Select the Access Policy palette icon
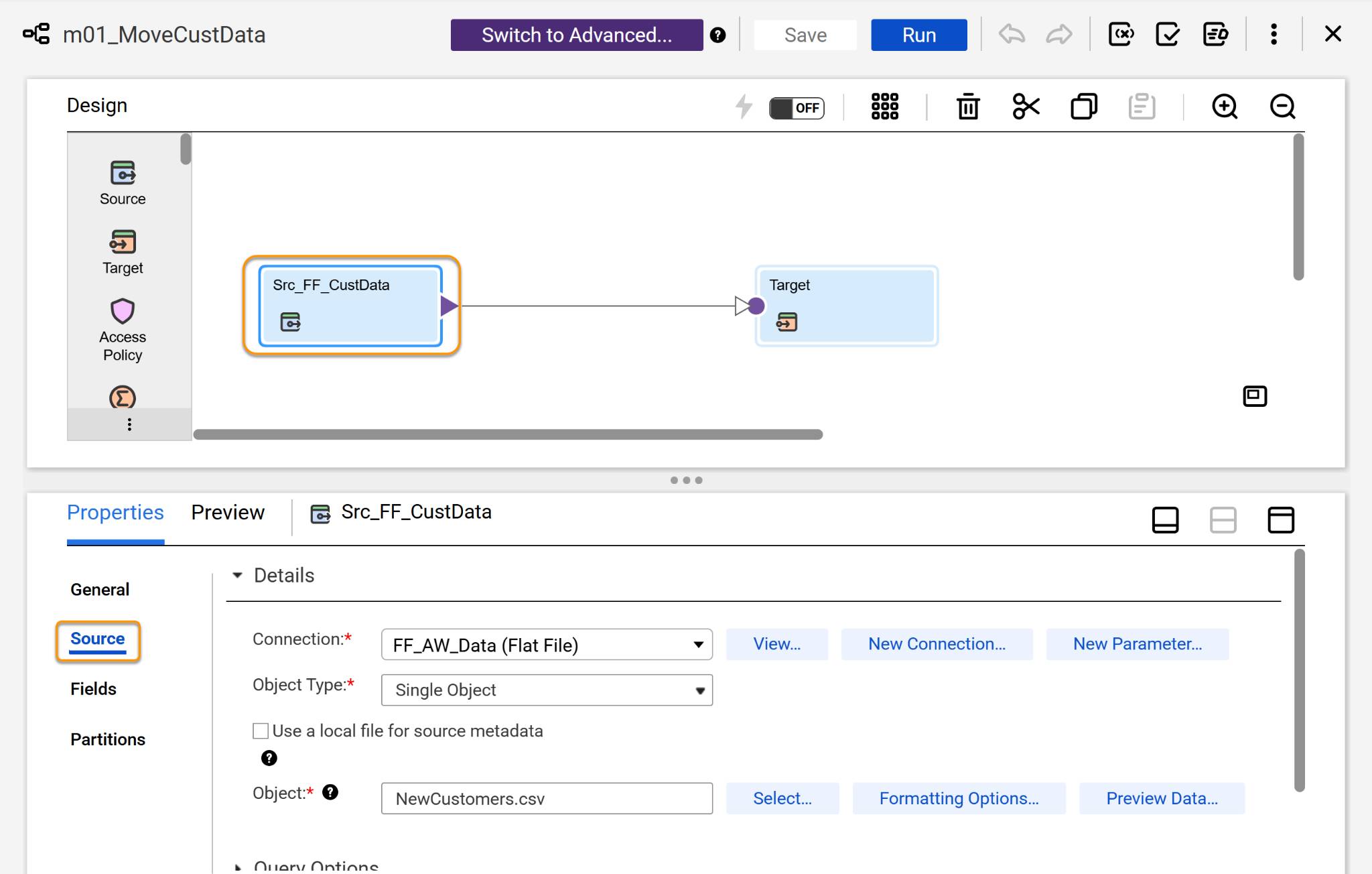 click(x=123, y=311)
